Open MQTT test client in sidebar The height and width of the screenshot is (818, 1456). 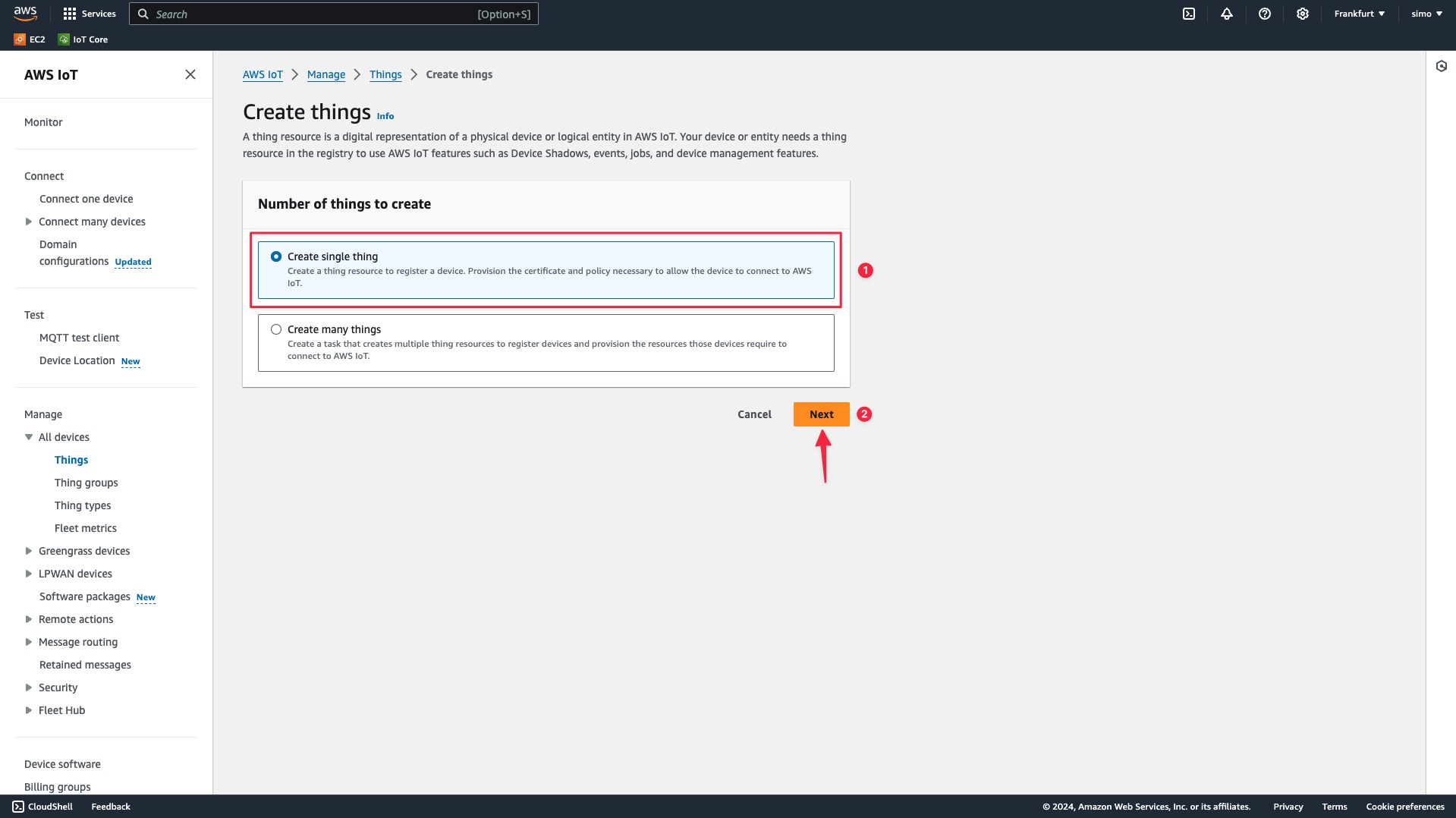coord(79,338)
